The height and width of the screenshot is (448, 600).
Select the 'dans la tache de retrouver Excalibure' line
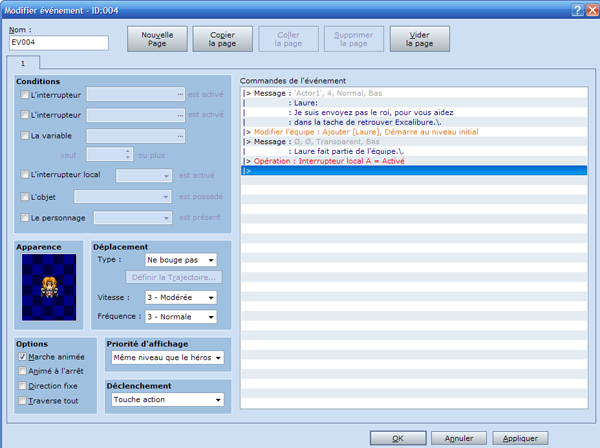[x=414, y=122]
